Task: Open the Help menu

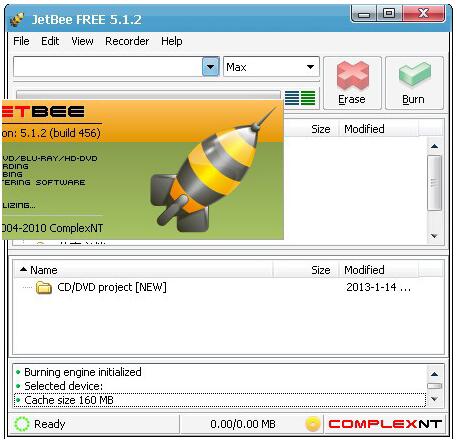Action: coord(172,41)
